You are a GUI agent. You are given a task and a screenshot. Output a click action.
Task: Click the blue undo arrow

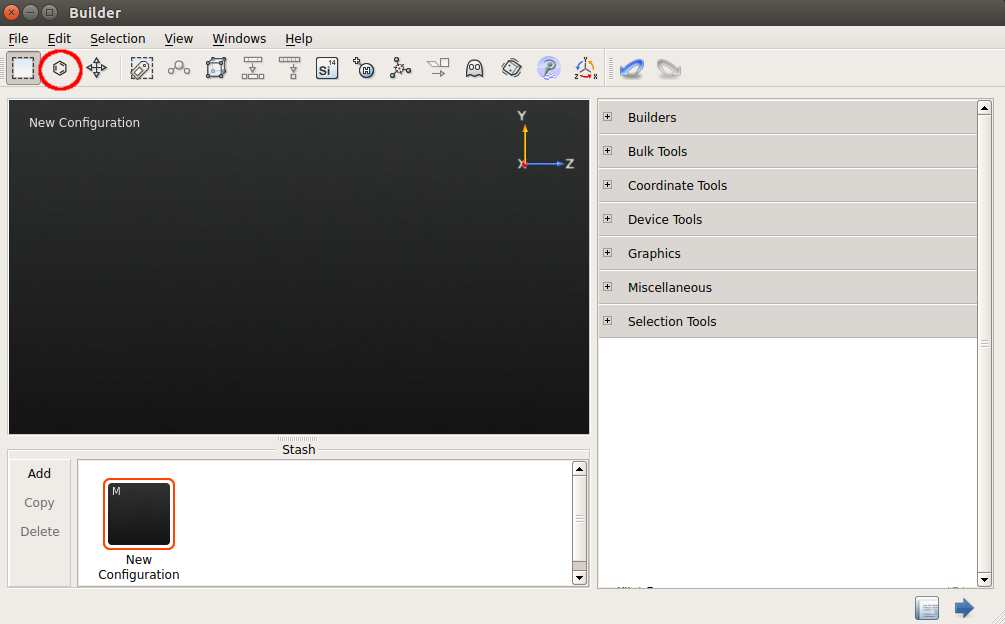[631, 68]
